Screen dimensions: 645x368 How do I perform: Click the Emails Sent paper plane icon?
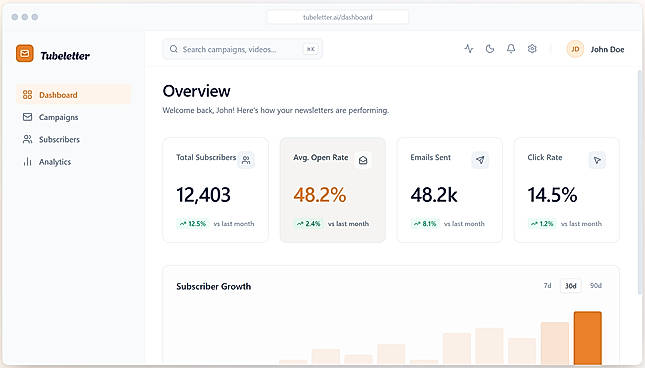point(480,160)
